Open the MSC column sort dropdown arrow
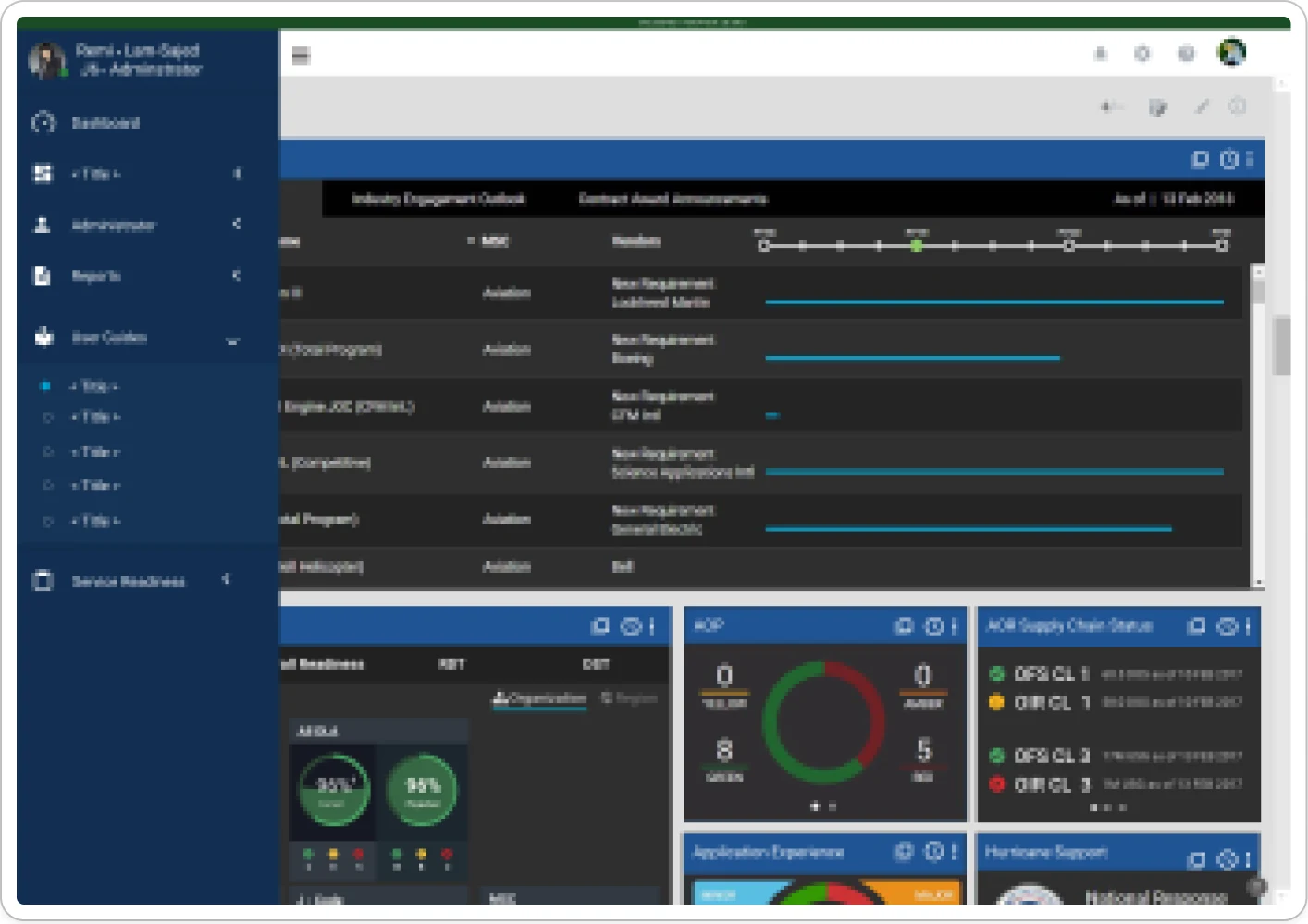 click(x=471, y=240)
